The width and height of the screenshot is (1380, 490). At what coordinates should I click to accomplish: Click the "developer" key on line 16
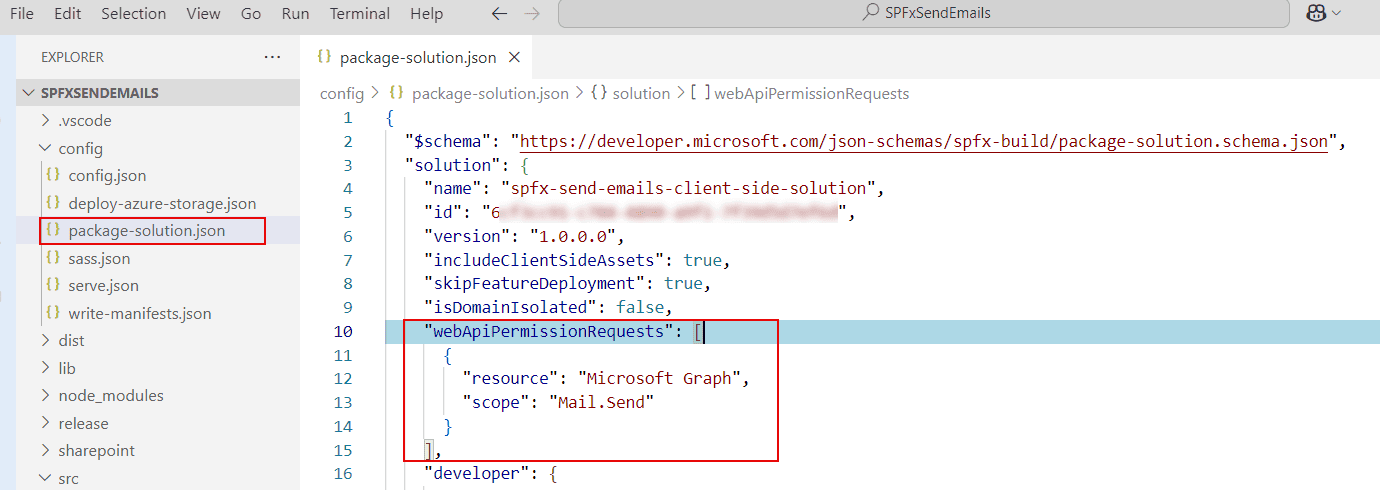coord(476,473)
